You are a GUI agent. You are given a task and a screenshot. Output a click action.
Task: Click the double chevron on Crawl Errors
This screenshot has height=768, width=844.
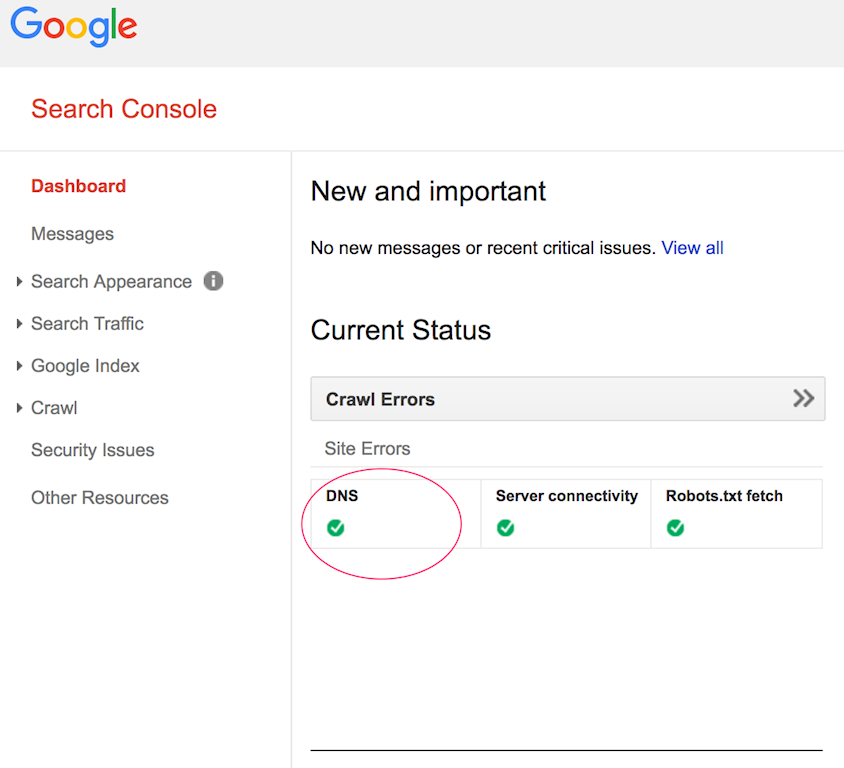(803, 399)
